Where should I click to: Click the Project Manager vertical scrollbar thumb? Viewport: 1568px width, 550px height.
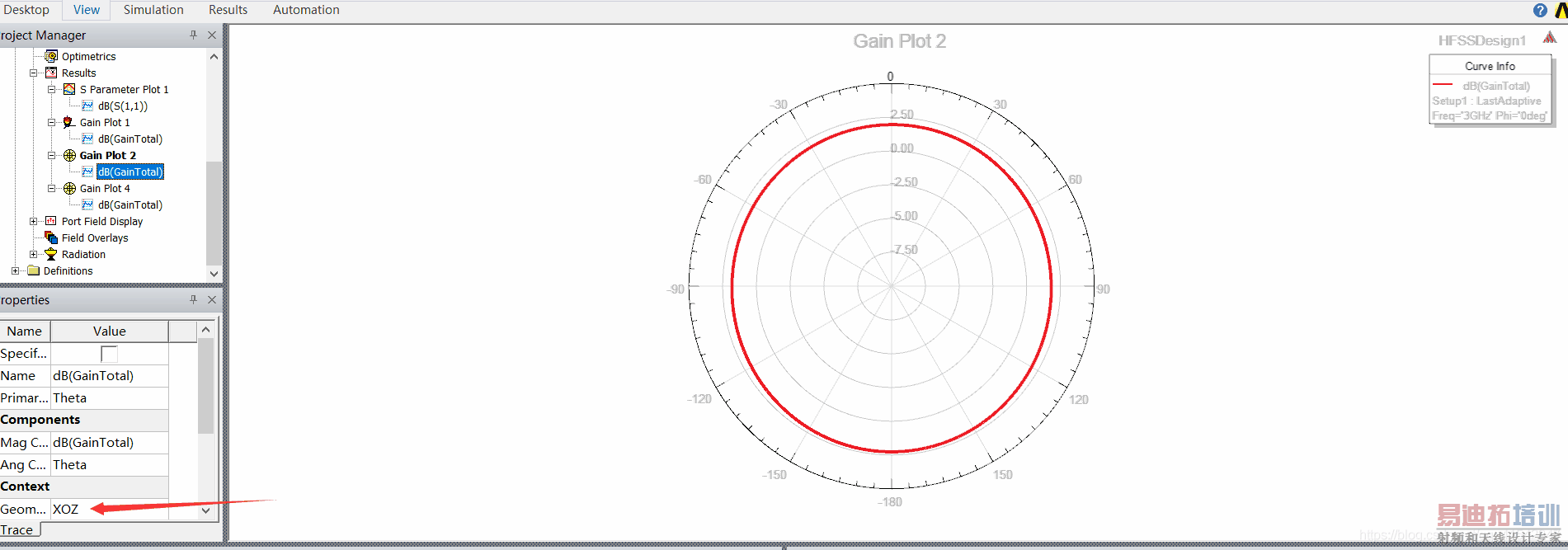pyautogui.click(x=214, y=213)
